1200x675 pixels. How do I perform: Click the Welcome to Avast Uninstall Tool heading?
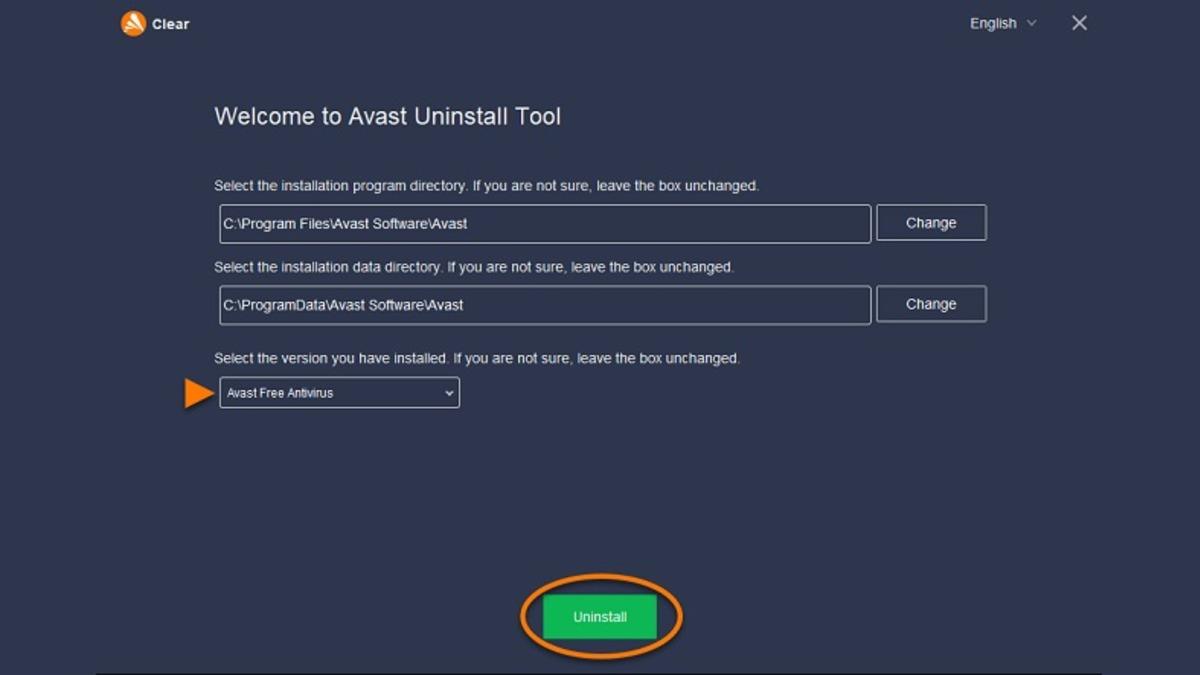point(389,116)
